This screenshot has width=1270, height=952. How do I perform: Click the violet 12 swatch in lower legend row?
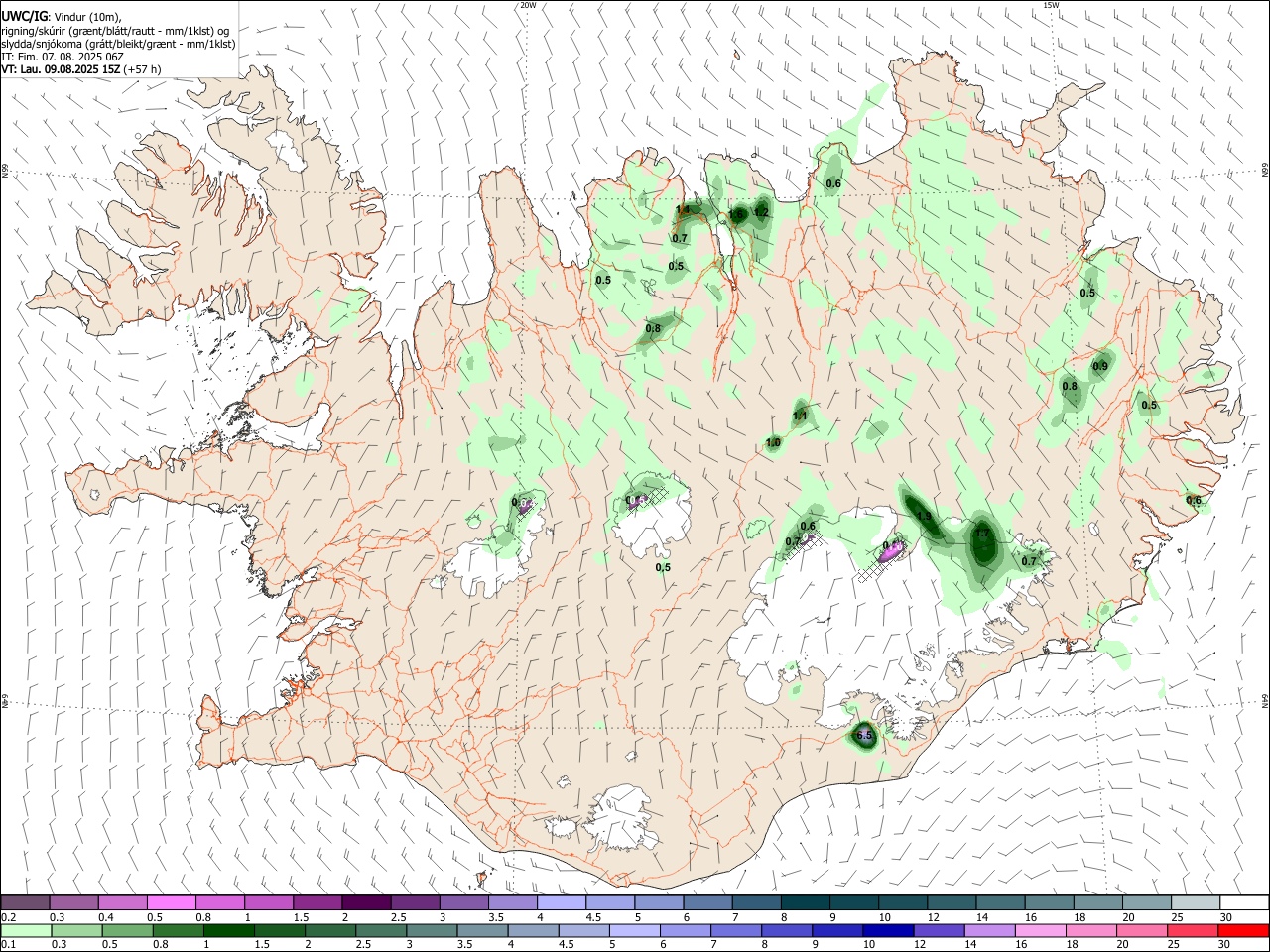click(938, 930)
